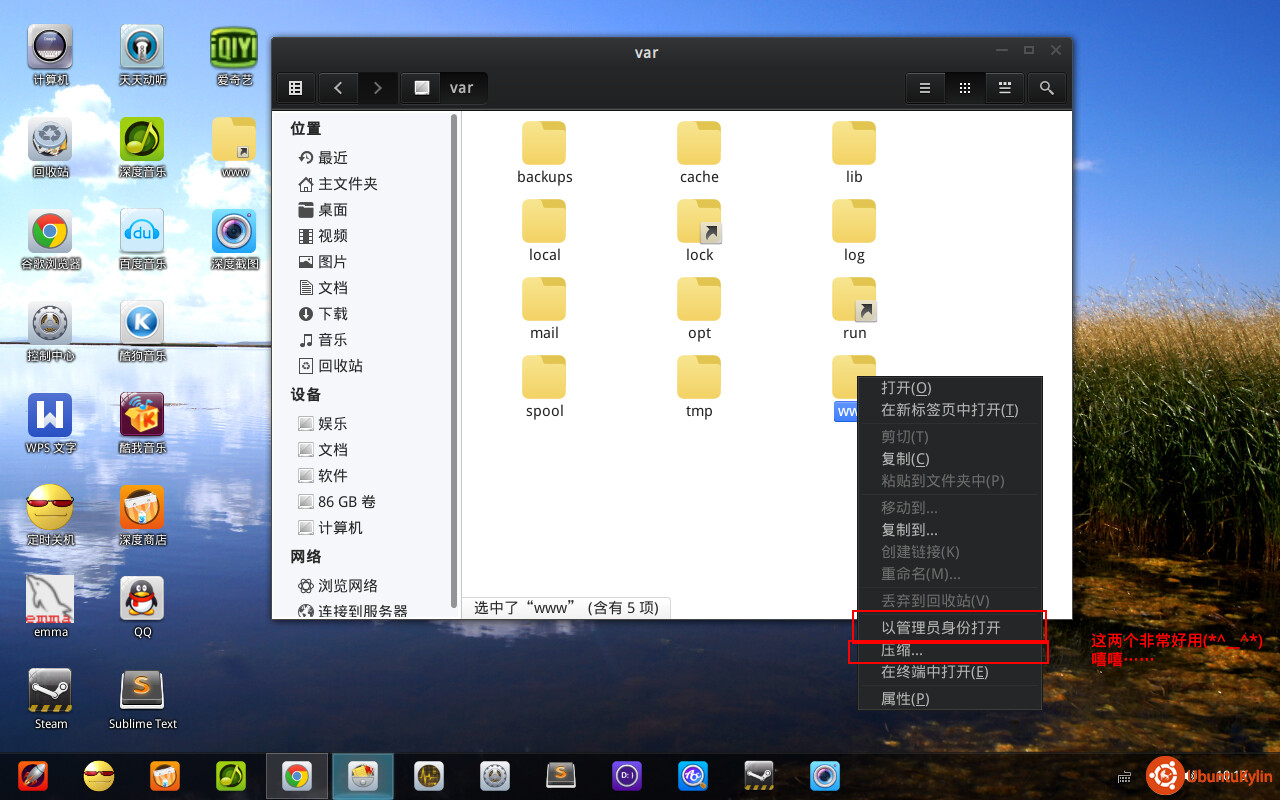Go forward with the right arrow
This screenshot has height=800, width=1280.
tap(377, 88)
